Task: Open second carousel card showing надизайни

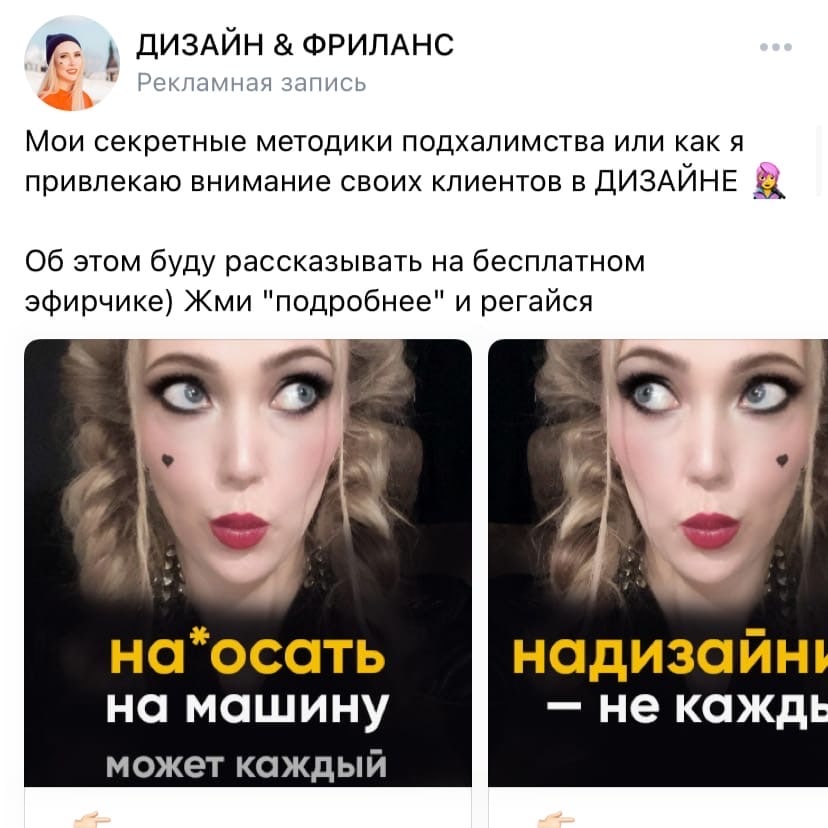Action: (x=658, y=563)
